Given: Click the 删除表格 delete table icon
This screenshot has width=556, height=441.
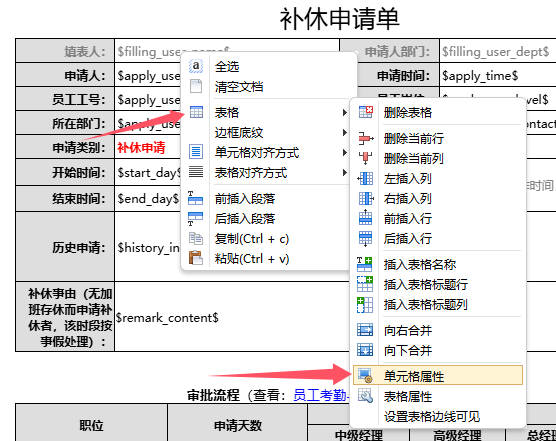Looking at the screenshot, I should click(x=366, y=112).
